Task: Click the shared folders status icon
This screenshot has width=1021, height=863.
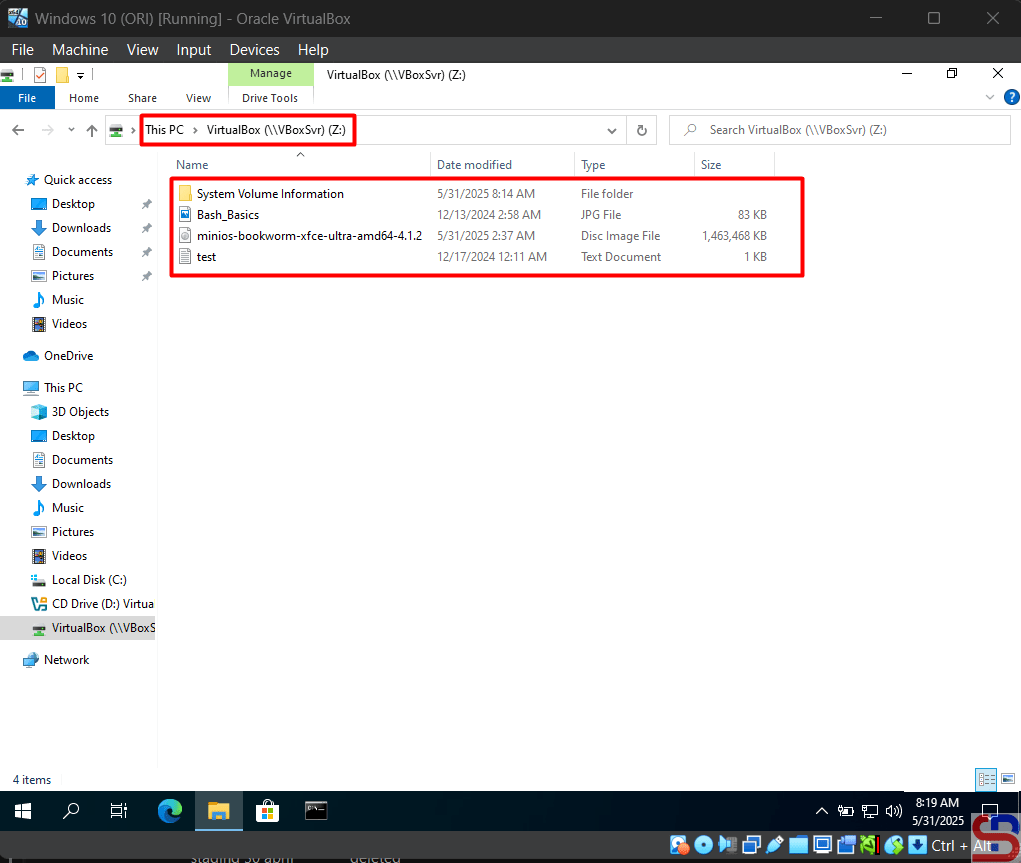Action: [x=799, y=845]
